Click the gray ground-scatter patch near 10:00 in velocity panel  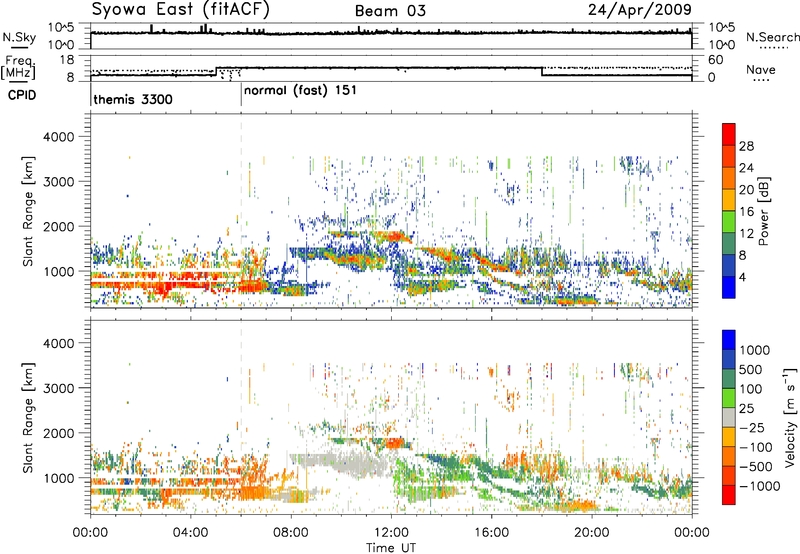[x=352, y=464]
